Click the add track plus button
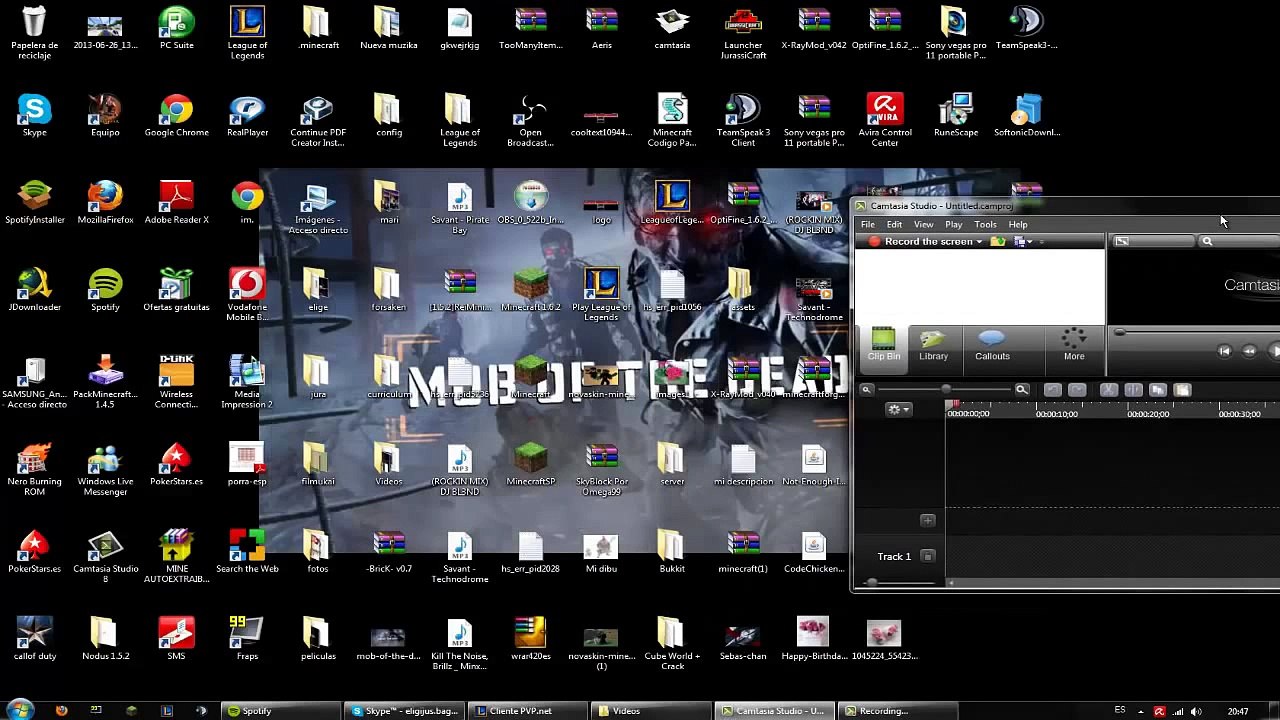 [928, 520]
